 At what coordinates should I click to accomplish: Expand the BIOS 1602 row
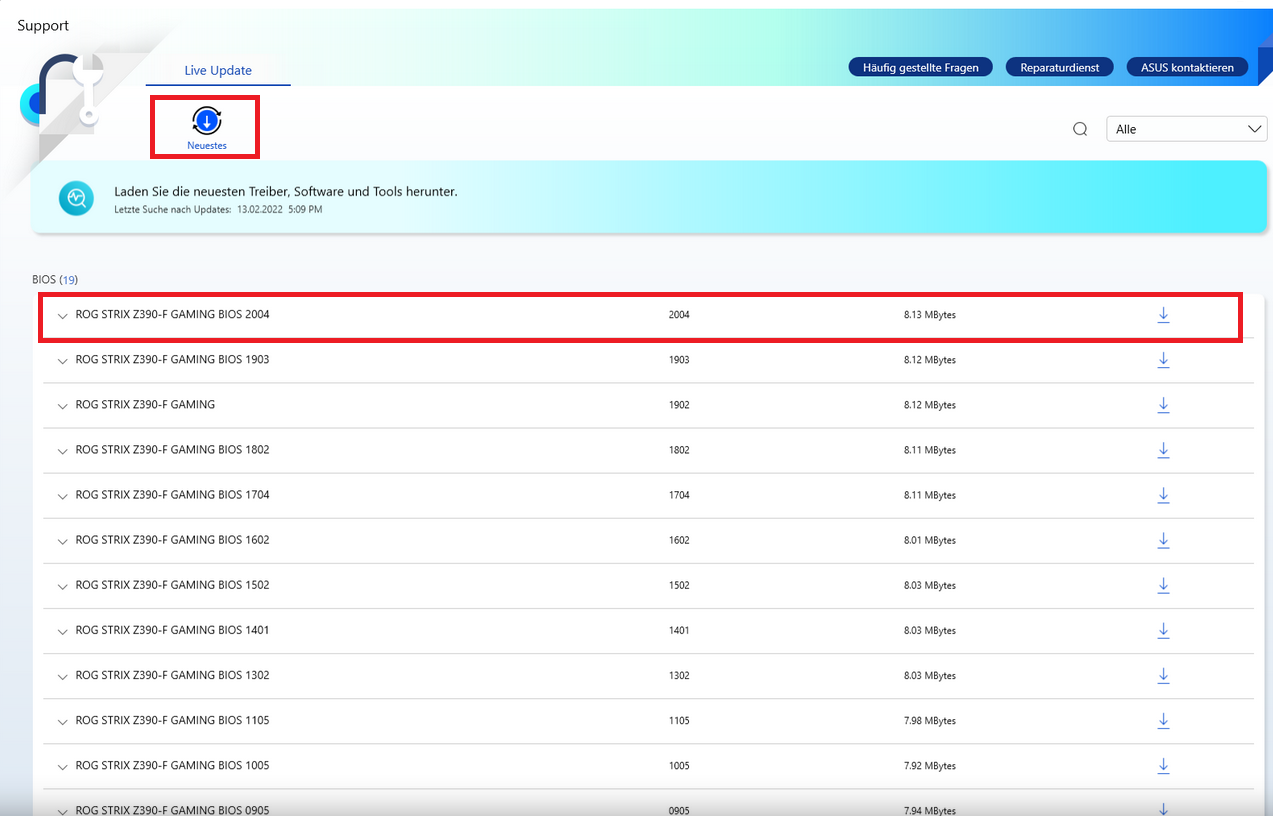pos(63,541)
